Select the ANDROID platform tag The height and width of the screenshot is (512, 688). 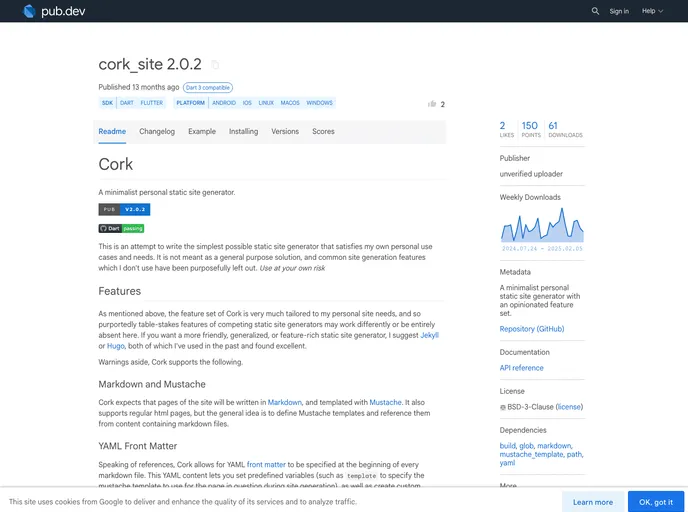click(x=224, y=103)
